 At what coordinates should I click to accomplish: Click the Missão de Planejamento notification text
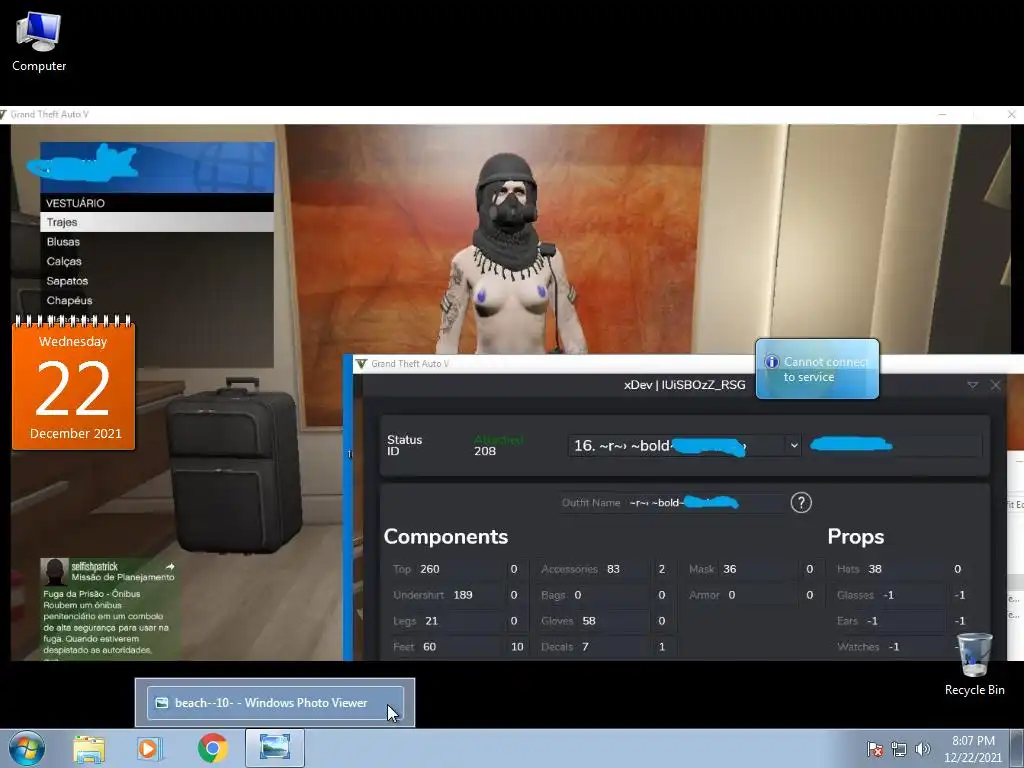tap(123, 577)
